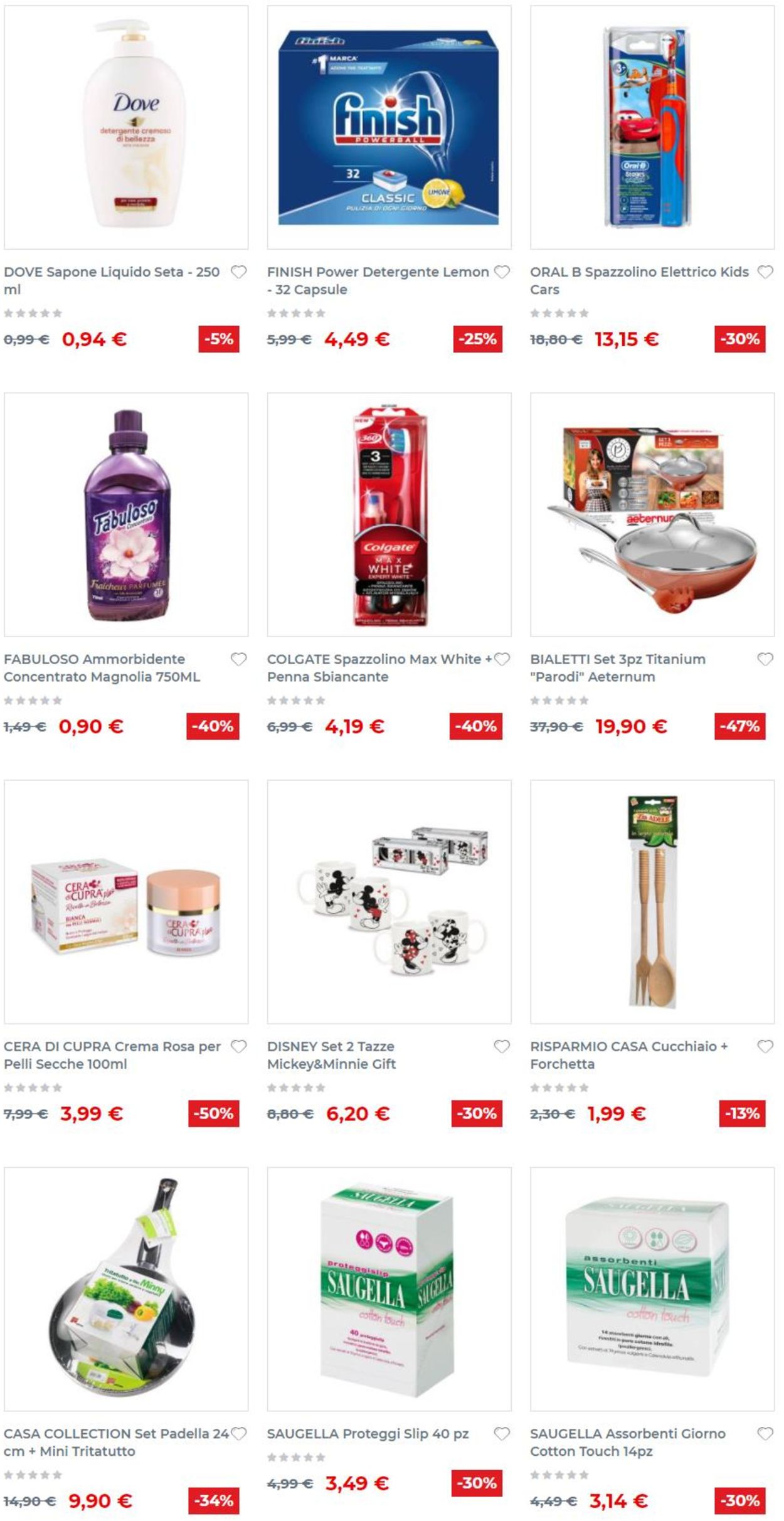This screenshot has width=784, height=1521.
Task: Open COLGATE Spazzolino Max White product title
Action: click(379, 668)
